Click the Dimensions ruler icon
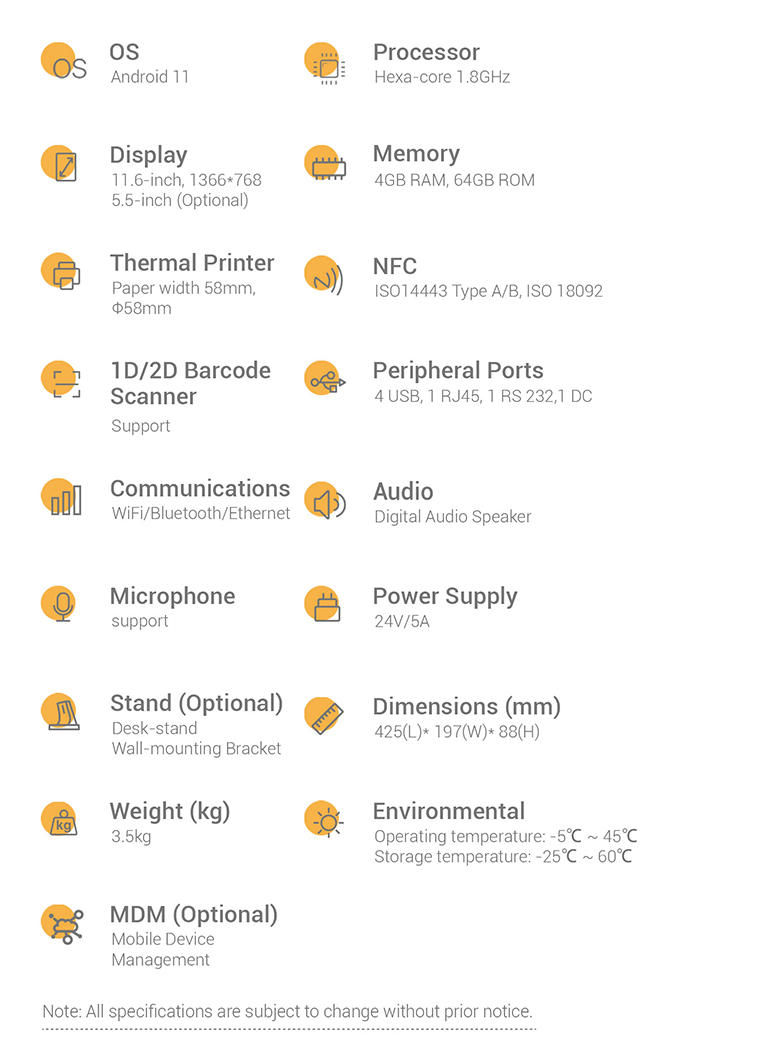This screenshot has width=768, height=1050. pos(324,716)
